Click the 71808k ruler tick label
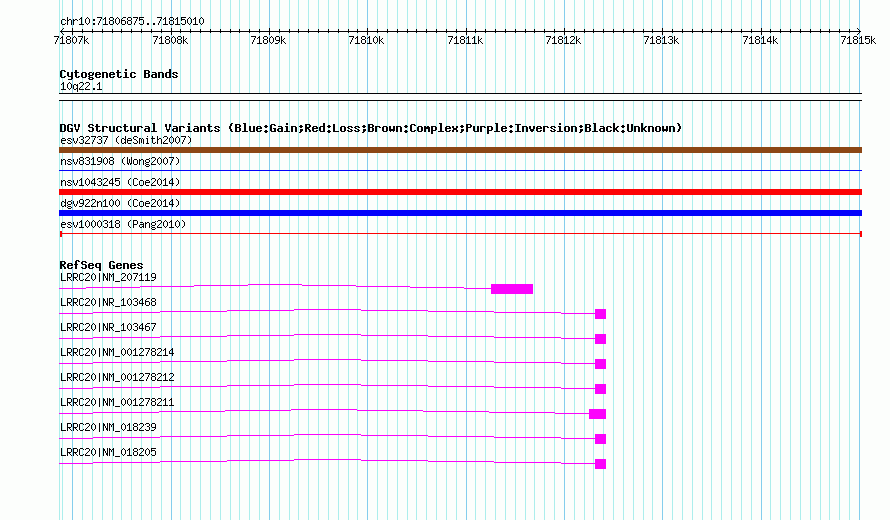The width and height of the screenshot is (890, 520). point(170,40)
